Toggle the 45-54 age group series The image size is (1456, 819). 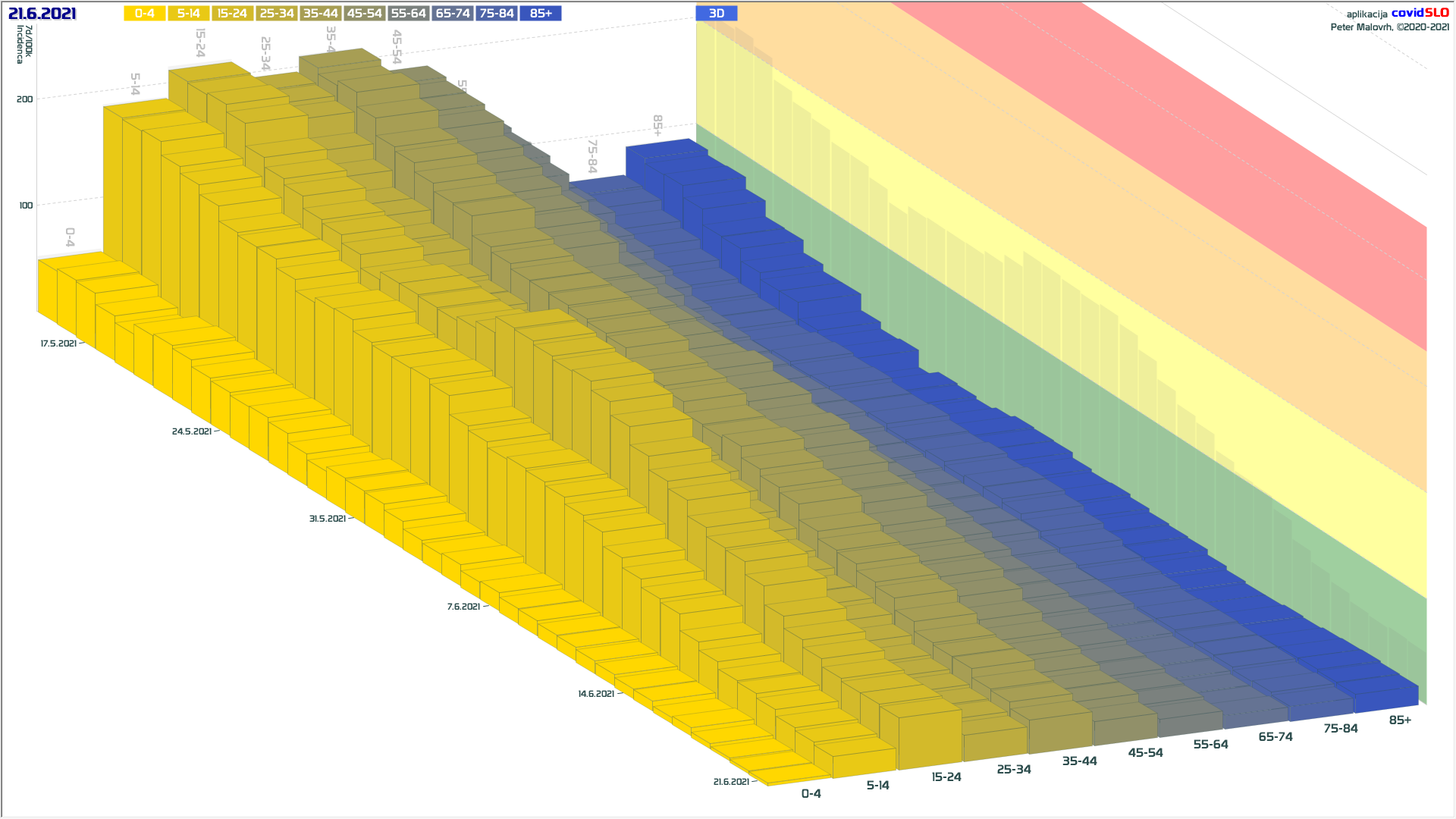click(364, 14)
